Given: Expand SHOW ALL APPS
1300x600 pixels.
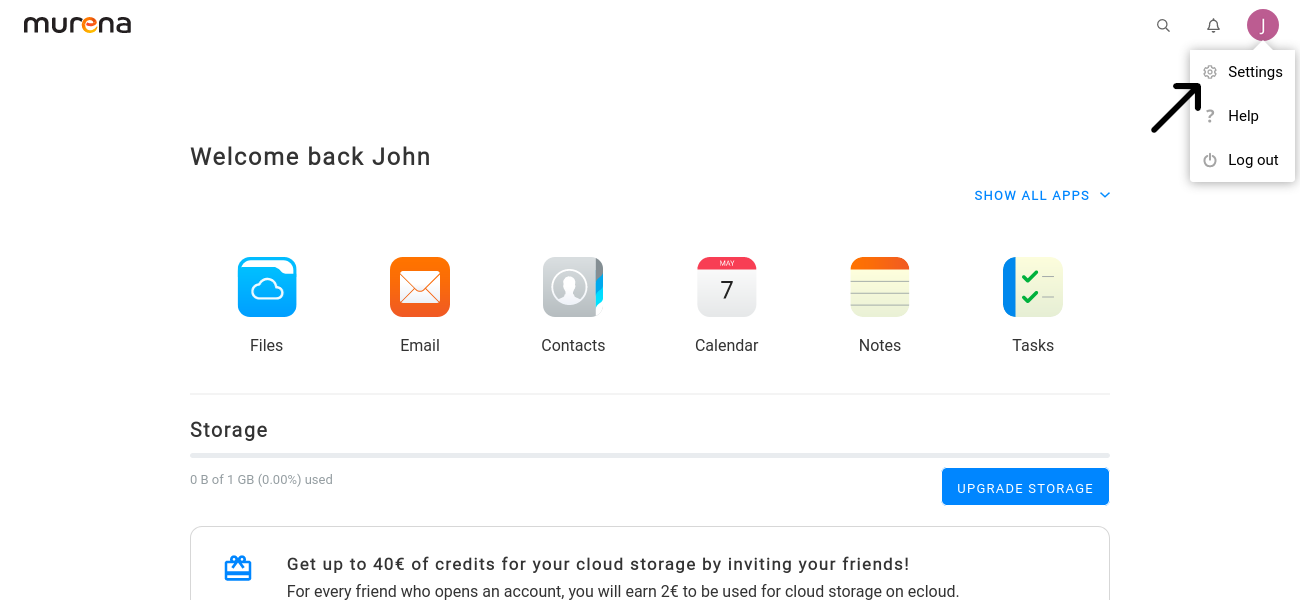Looking at the screenshot, I should coord(1042,195).
